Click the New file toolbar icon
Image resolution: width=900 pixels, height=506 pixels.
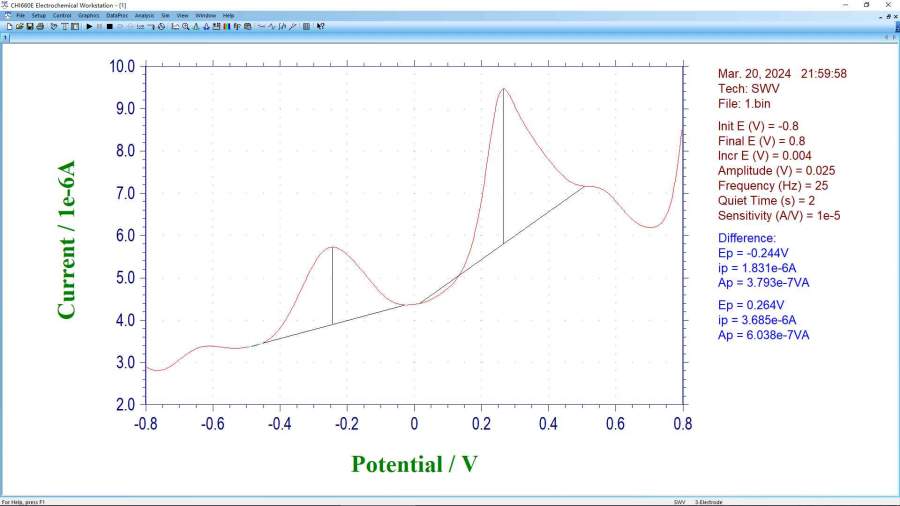click(x=9, y=26)
